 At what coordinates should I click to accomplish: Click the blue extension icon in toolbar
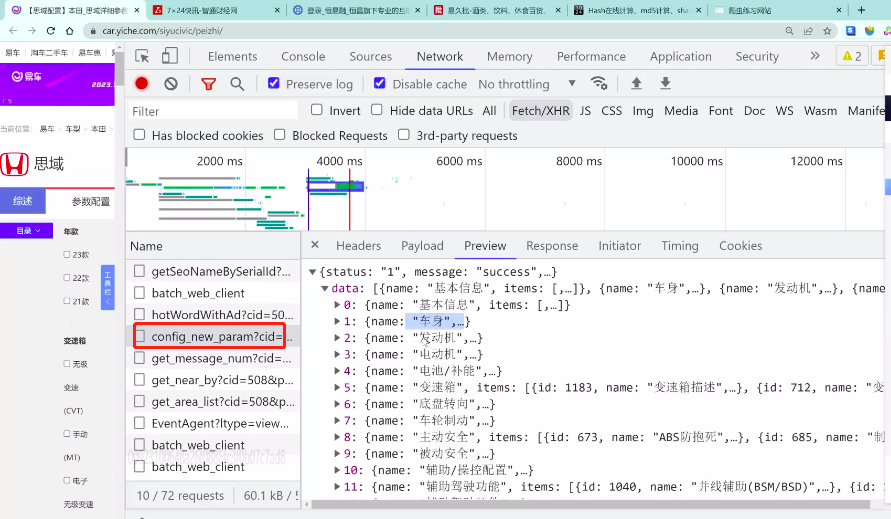[x=850, y=31]
